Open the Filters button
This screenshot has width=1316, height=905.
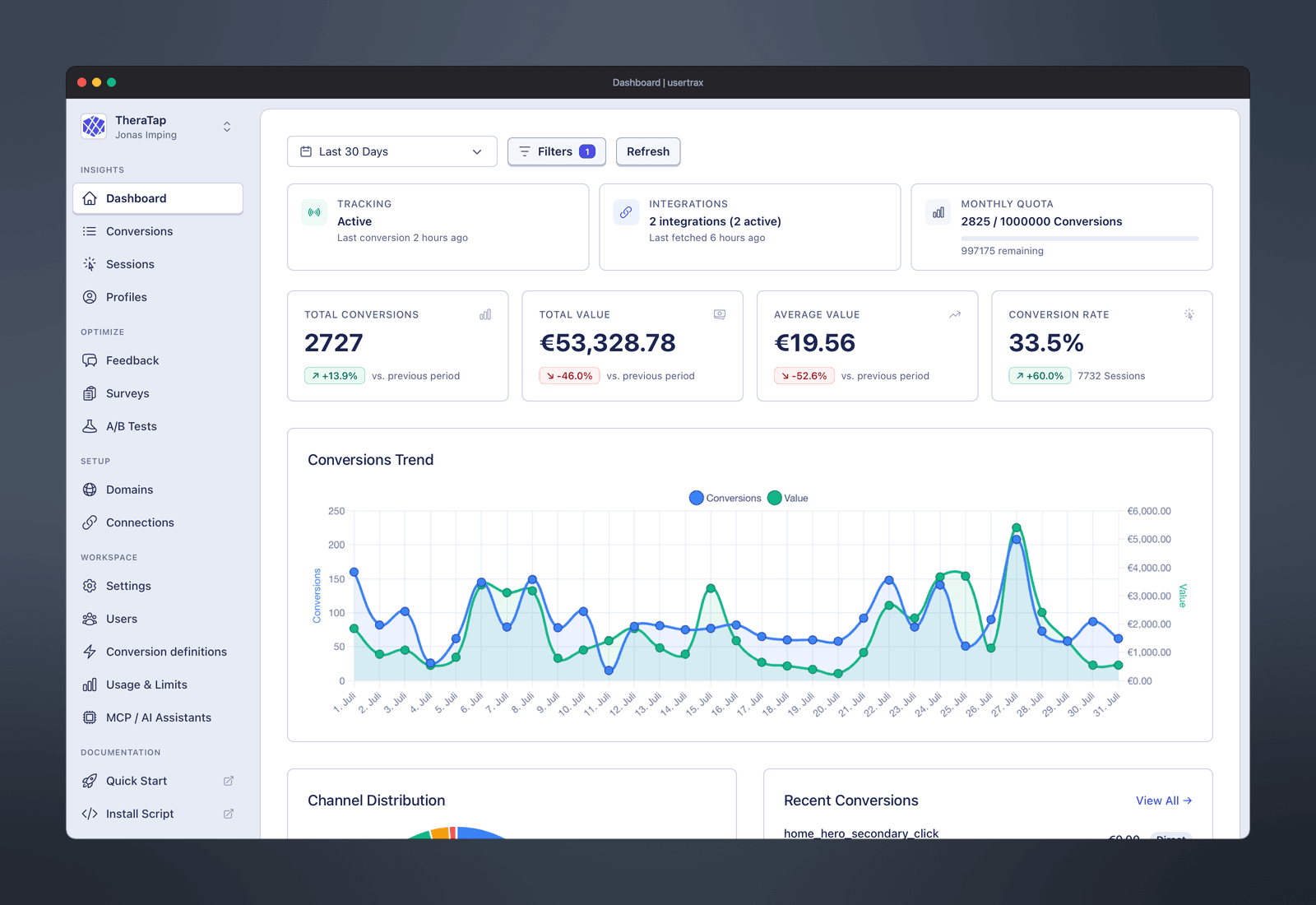[x=557, y=151]
